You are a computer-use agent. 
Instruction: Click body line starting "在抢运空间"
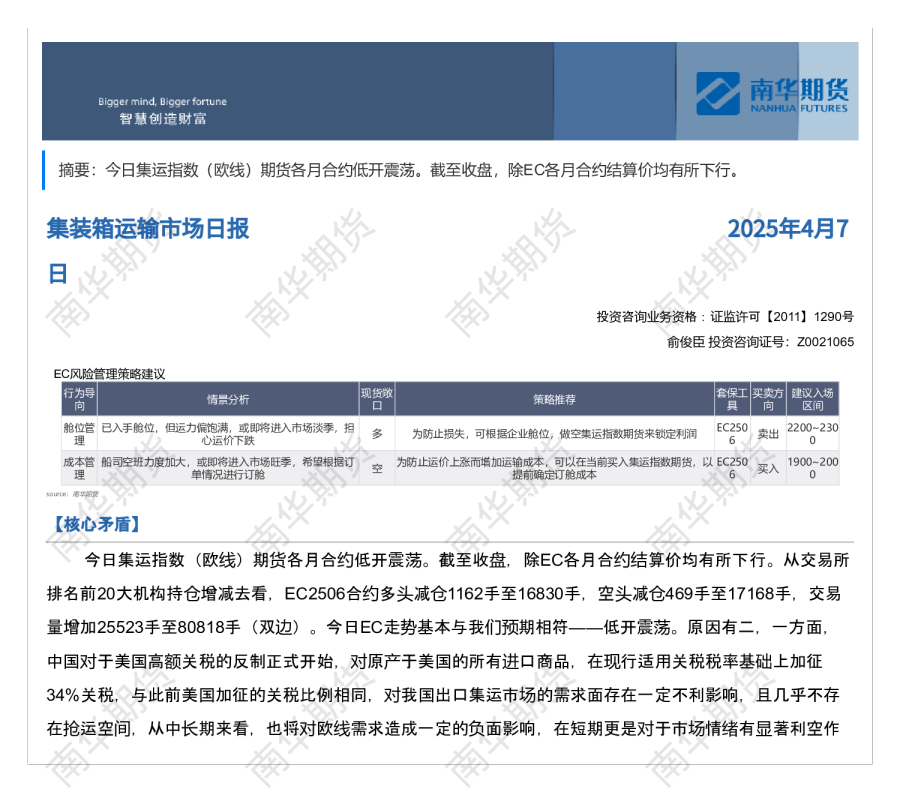[x=443, y=729]
